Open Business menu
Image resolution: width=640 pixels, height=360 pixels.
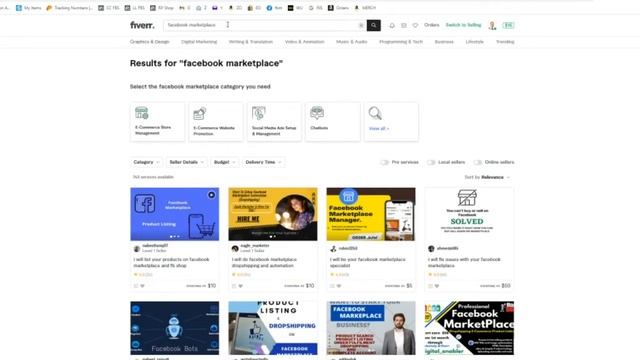point(444,42)
